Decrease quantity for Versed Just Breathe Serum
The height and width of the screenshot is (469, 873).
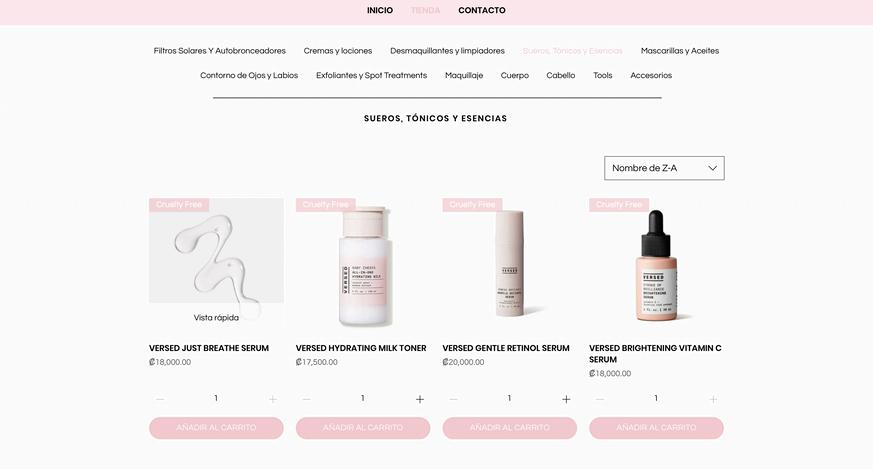pos(160,399)
